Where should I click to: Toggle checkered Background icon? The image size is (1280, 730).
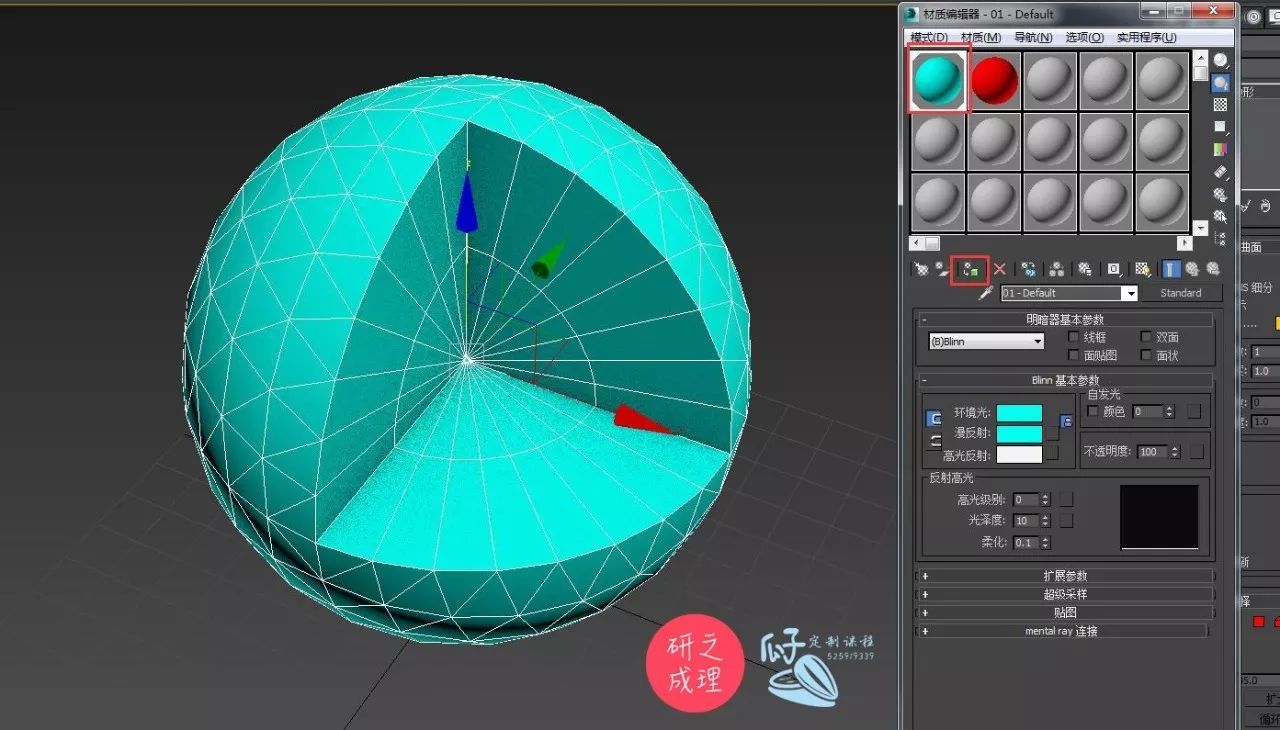tap(1220, 104)
